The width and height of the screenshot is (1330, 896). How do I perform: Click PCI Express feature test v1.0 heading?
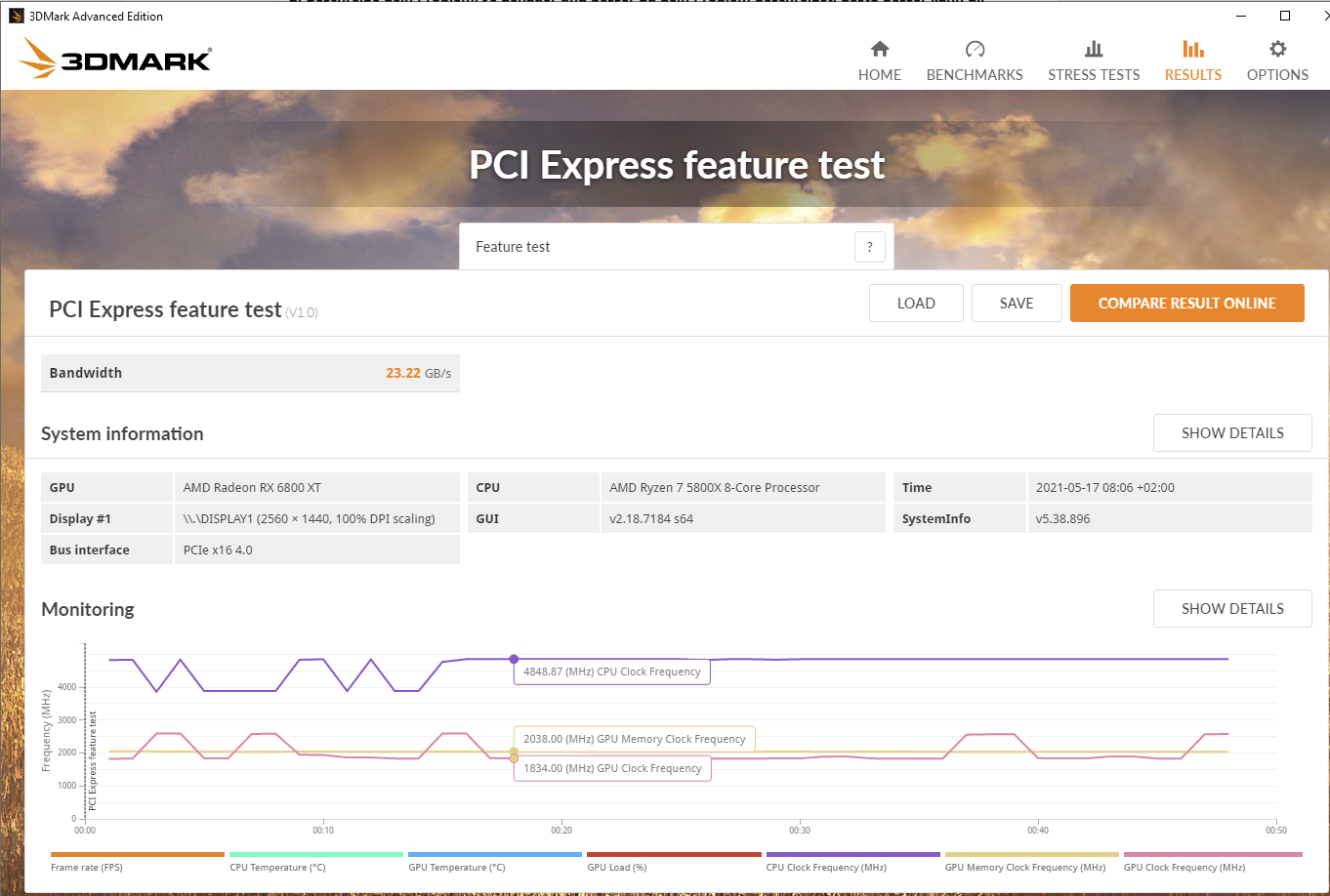[184, 309]
